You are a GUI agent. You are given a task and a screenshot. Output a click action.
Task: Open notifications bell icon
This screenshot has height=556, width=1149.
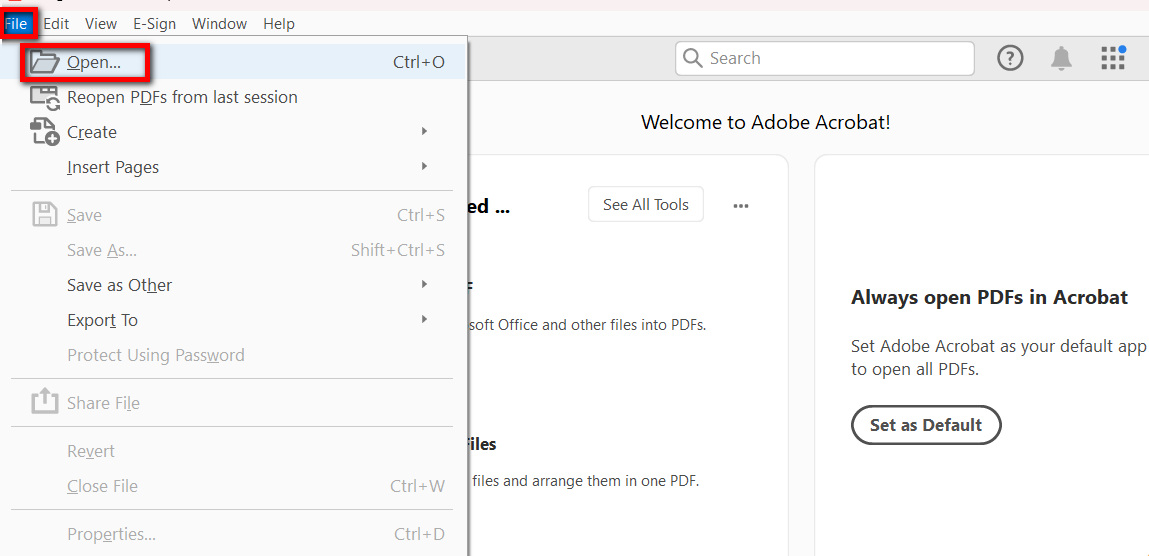[x=1061, y=59]
